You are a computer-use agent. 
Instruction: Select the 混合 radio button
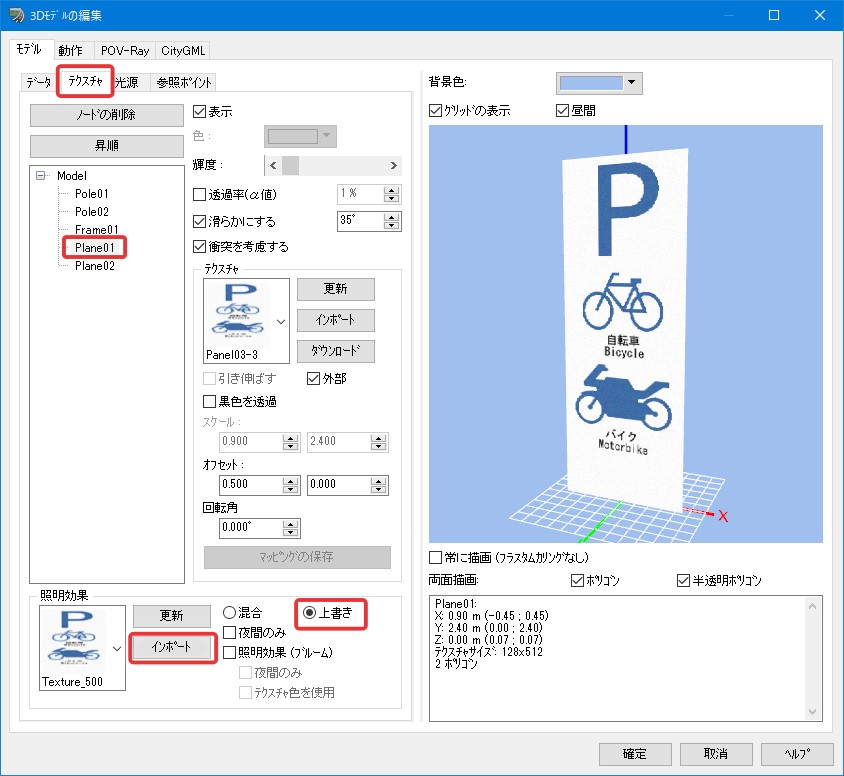pyautogui.click(x=229, y=612)
